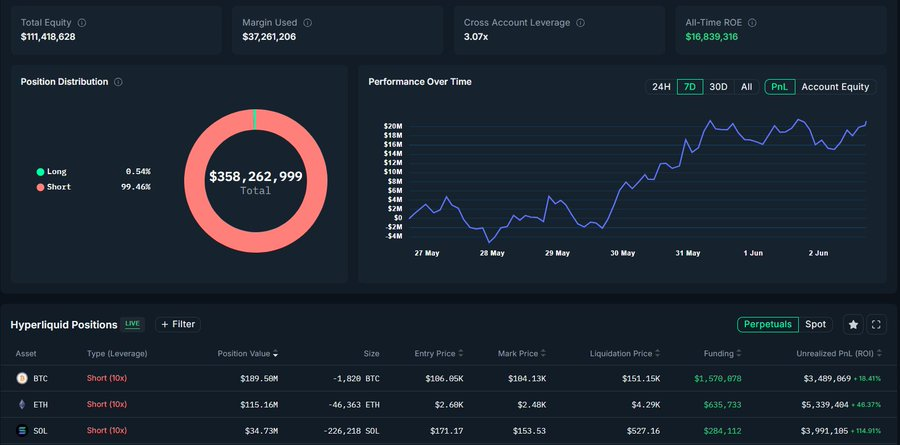Switch chart to PnL view
Screen dimensions: 900x445
point(779,87)
